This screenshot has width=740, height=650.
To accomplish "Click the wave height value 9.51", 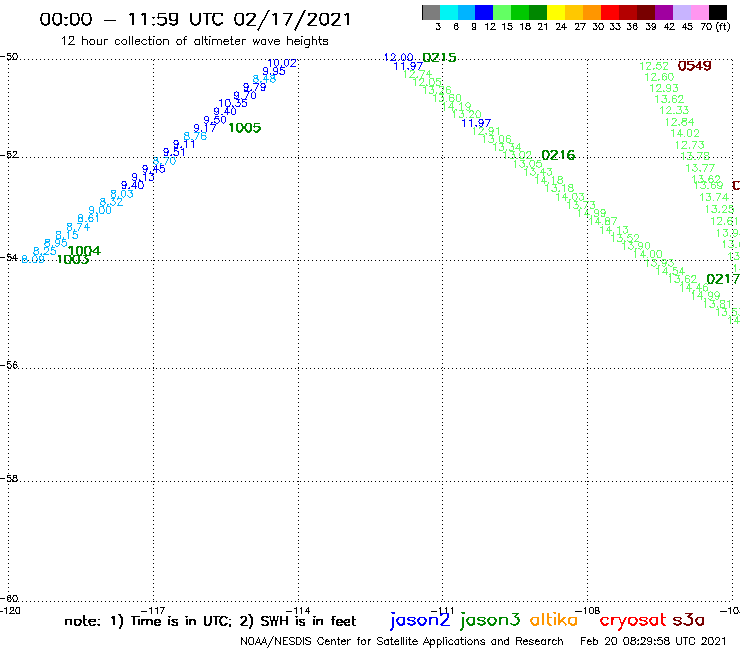I will (174, 152).
